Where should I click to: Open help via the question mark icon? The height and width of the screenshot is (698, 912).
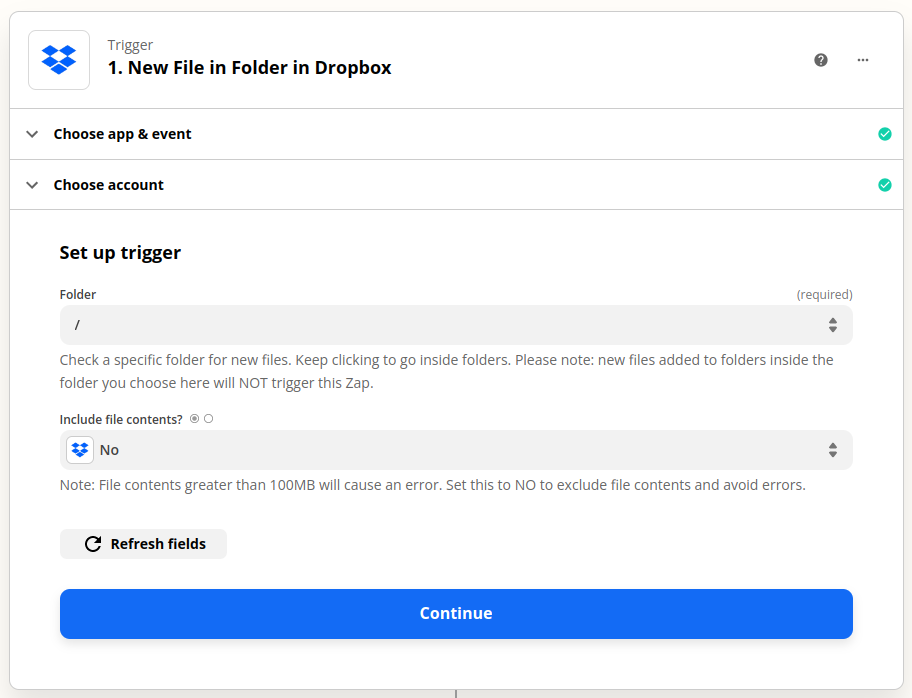tap(821, 60)
